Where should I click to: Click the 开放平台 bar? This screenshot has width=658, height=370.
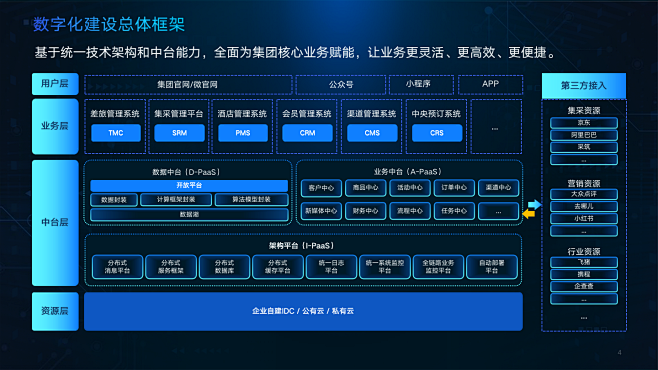(189, 185)
